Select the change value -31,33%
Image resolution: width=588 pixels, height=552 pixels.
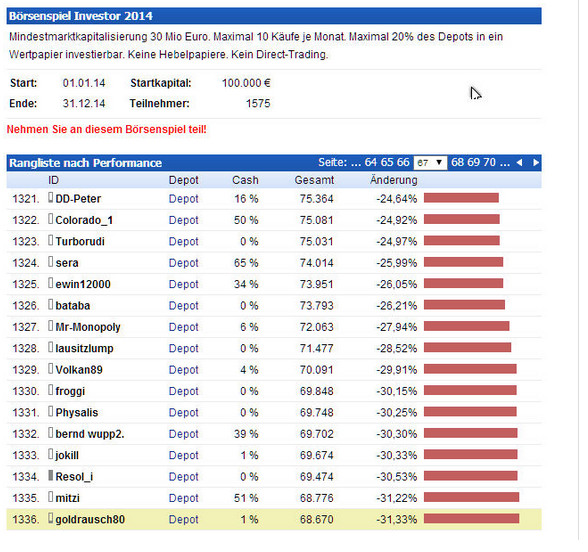click(397, 519)
